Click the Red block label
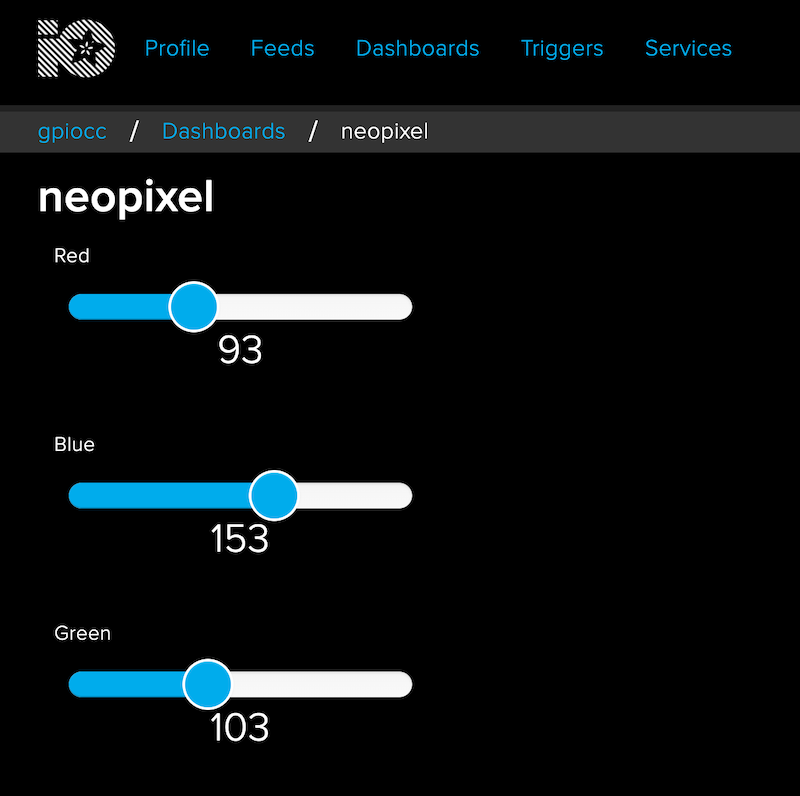 (72, 256)
